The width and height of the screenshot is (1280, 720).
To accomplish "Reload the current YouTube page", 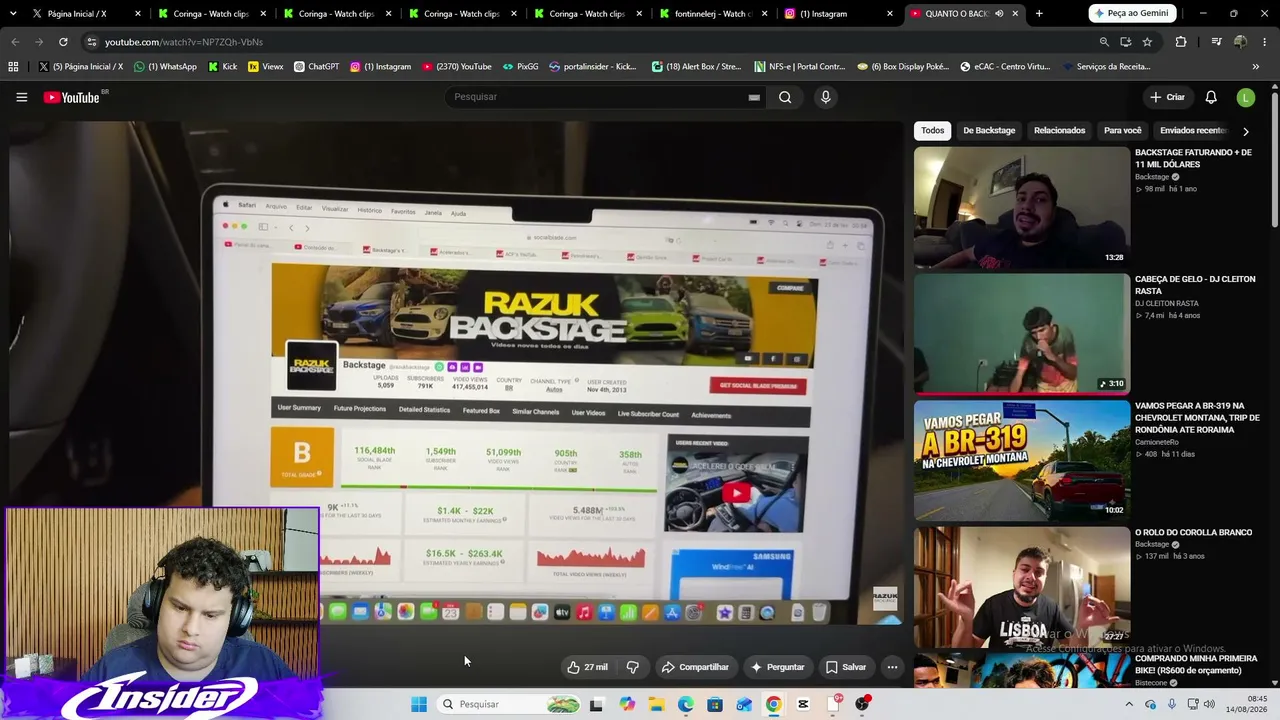I will coord(63,42).
